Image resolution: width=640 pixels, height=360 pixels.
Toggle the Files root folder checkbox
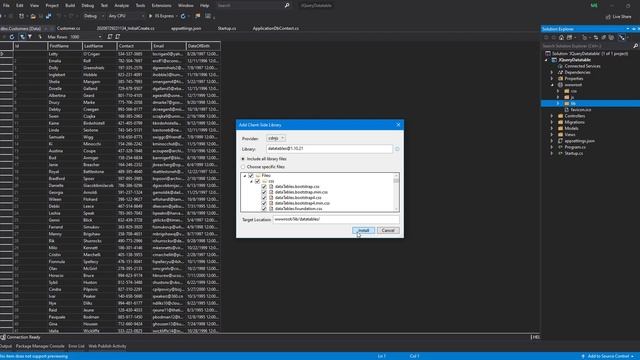pyautogui.click(x=251, y=176)
